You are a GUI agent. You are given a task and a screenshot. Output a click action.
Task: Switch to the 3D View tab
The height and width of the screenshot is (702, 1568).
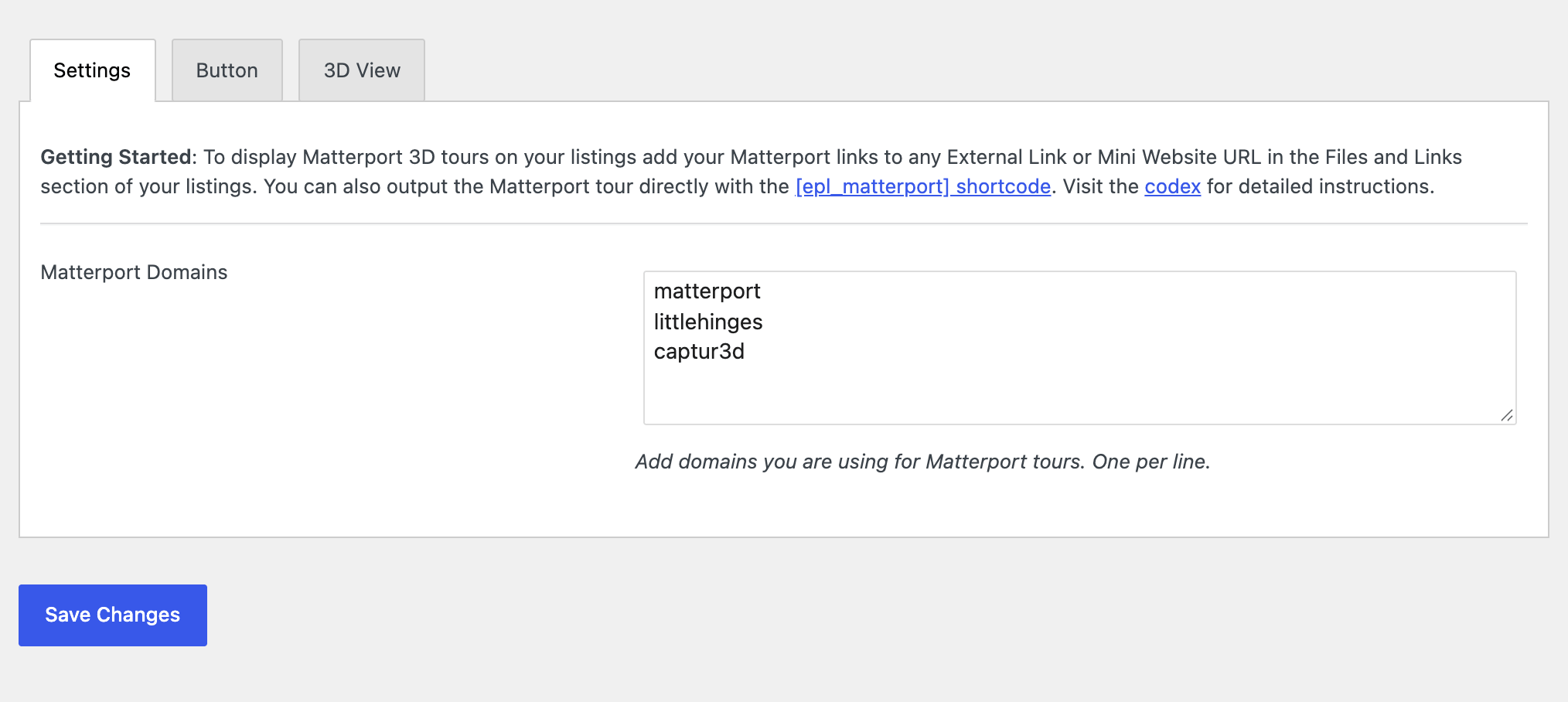coord(362,70)
